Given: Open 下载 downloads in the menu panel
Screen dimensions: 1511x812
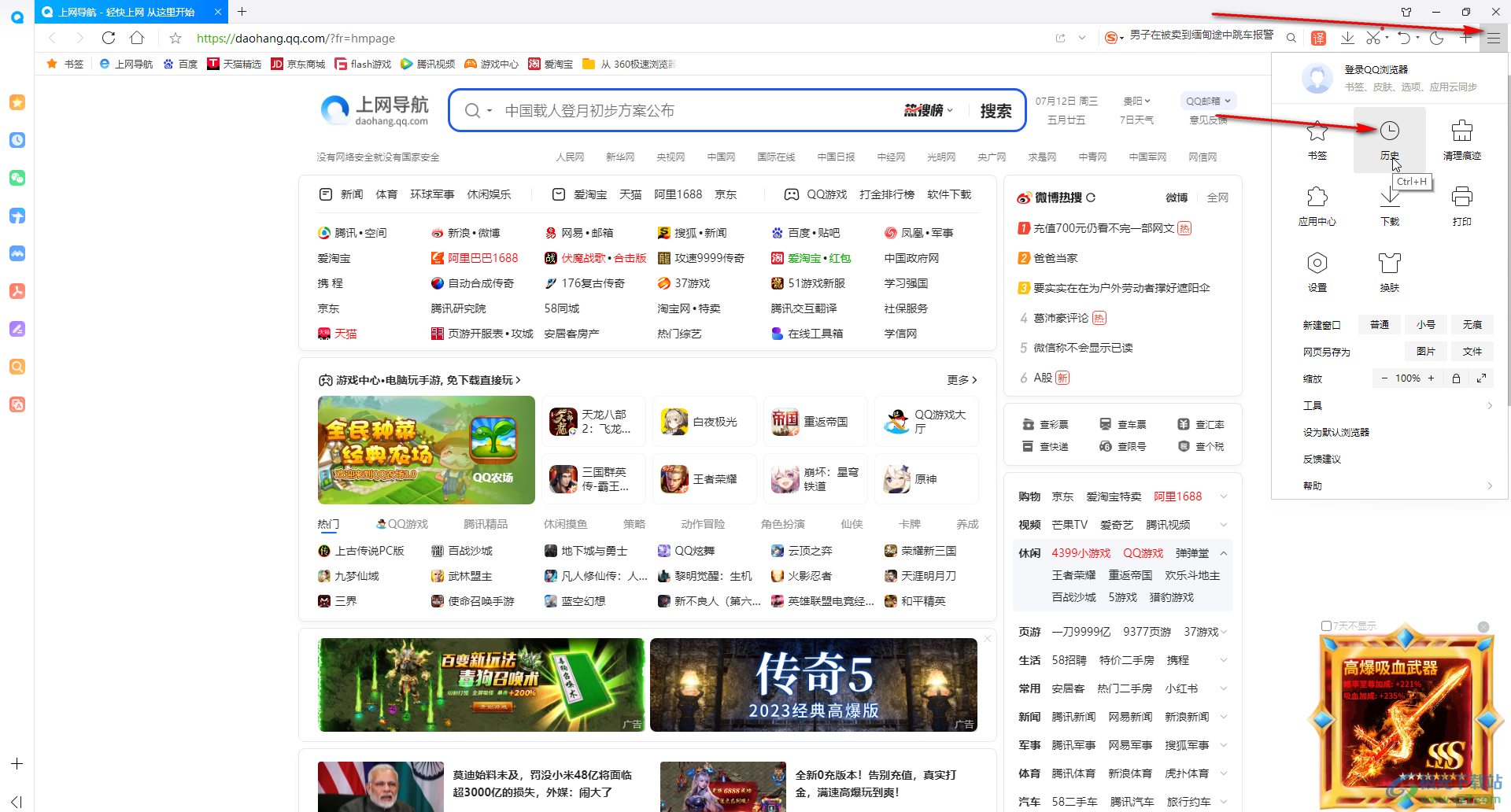Looking at the screenshot, I should (1390, 206).
